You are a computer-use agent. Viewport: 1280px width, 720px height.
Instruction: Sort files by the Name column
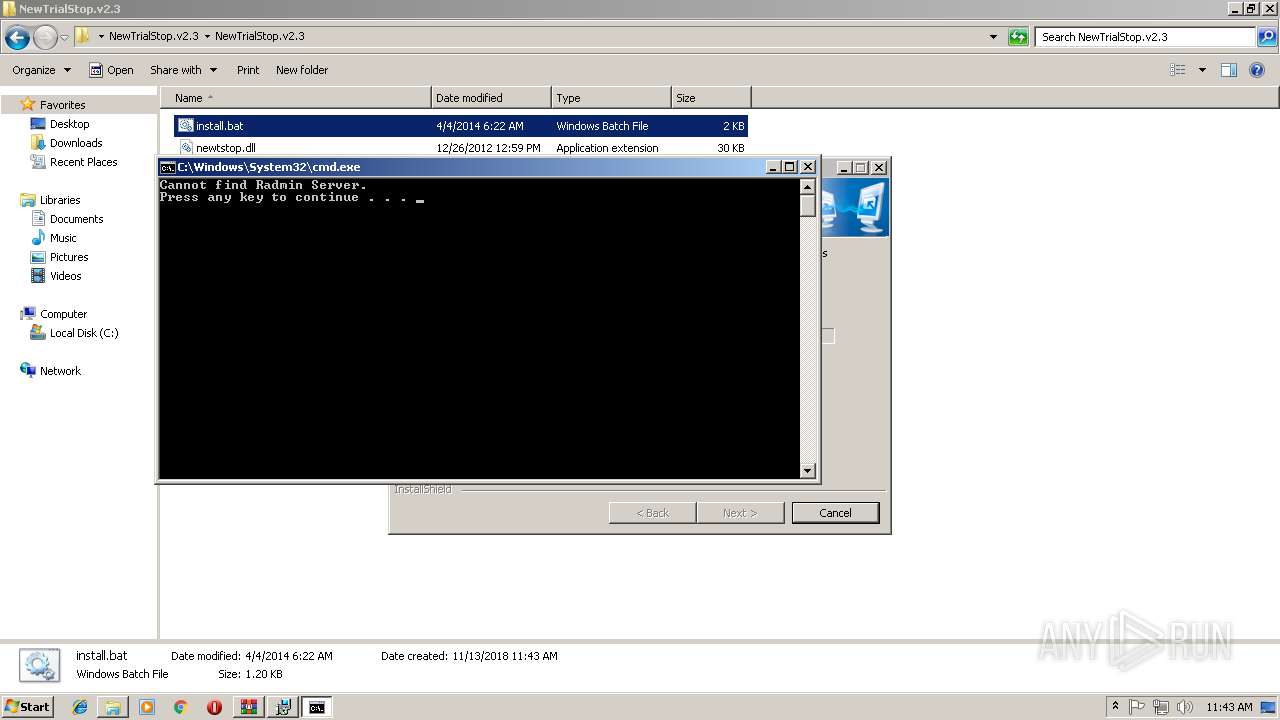click(x=296, y=98)
